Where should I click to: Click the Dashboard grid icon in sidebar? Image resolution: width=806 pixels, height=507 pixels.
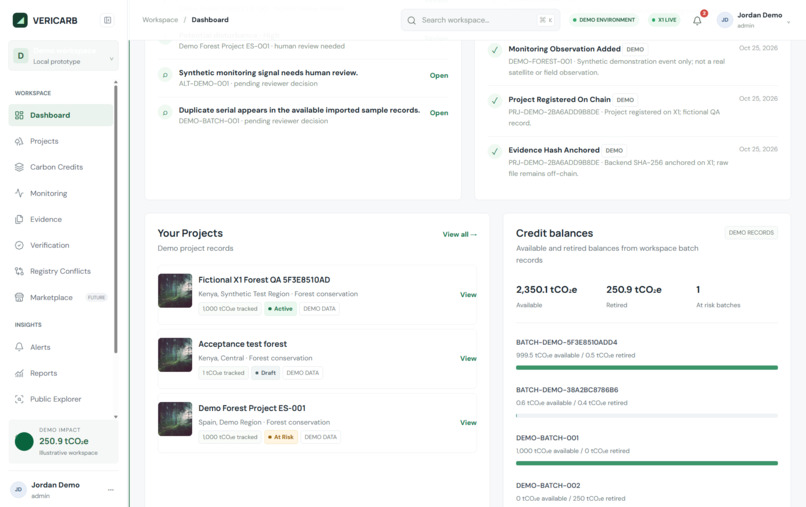(x=19, y=115)
